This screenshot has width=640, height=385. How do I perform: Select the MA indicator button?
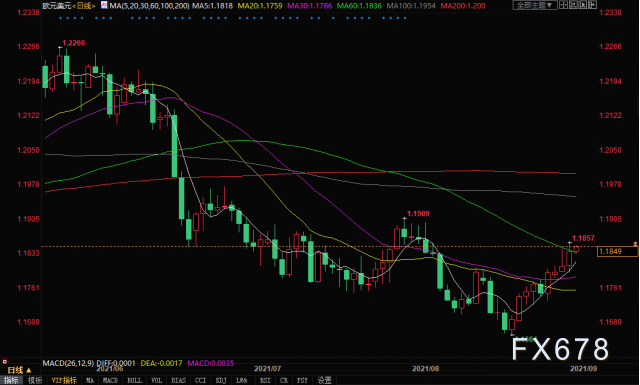pos(90,381)
